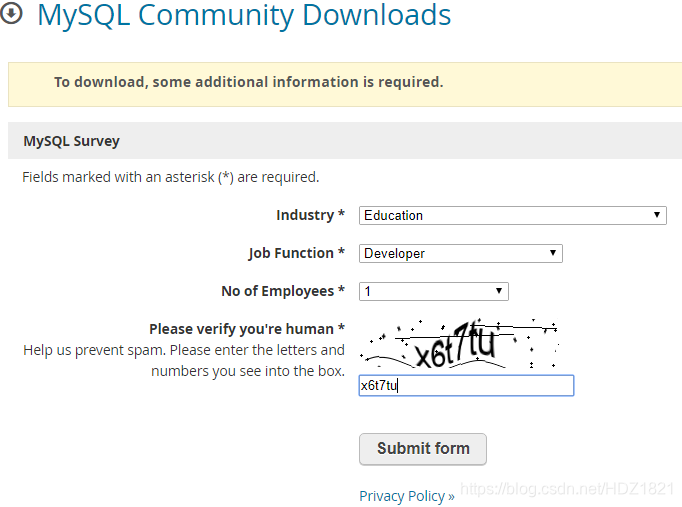This screenshot has height=507, width=682.
Task: Click the captcha image showing x6t7tu
Action: coord(459,344)
